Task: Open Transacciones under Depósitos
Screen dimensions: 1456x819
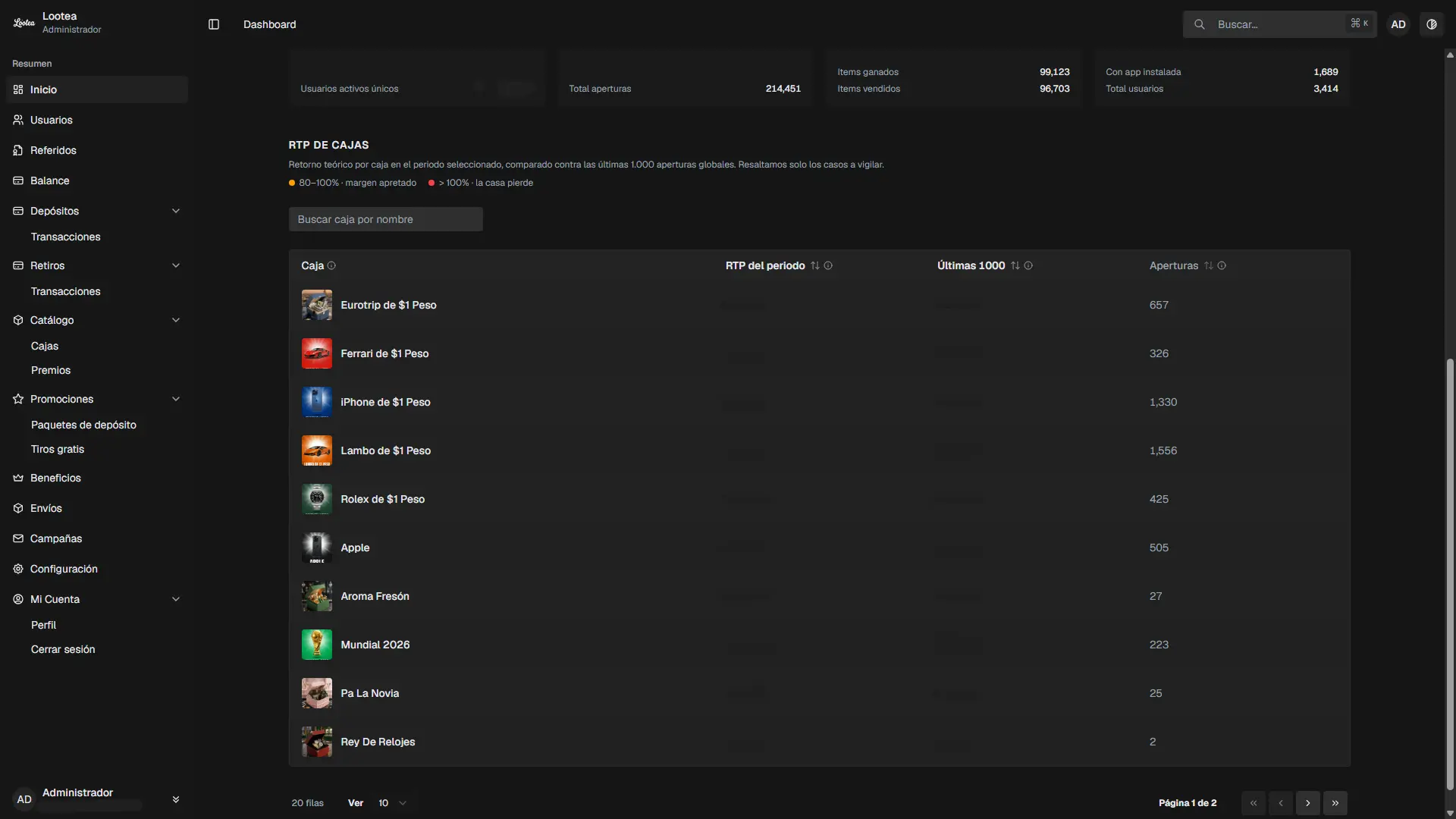Action: pos(66,237)
